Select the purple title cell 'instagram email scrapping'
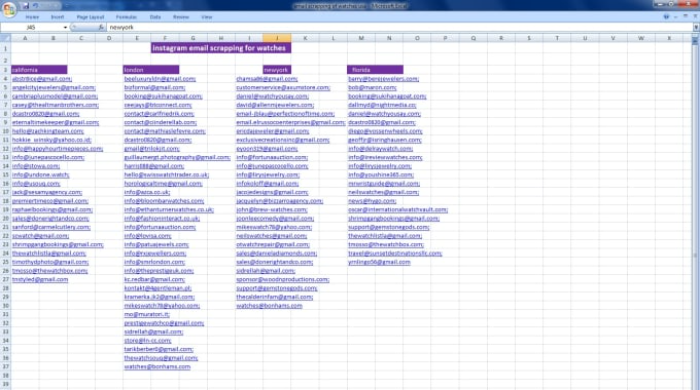The image size is (700, 390). [221, 48]
